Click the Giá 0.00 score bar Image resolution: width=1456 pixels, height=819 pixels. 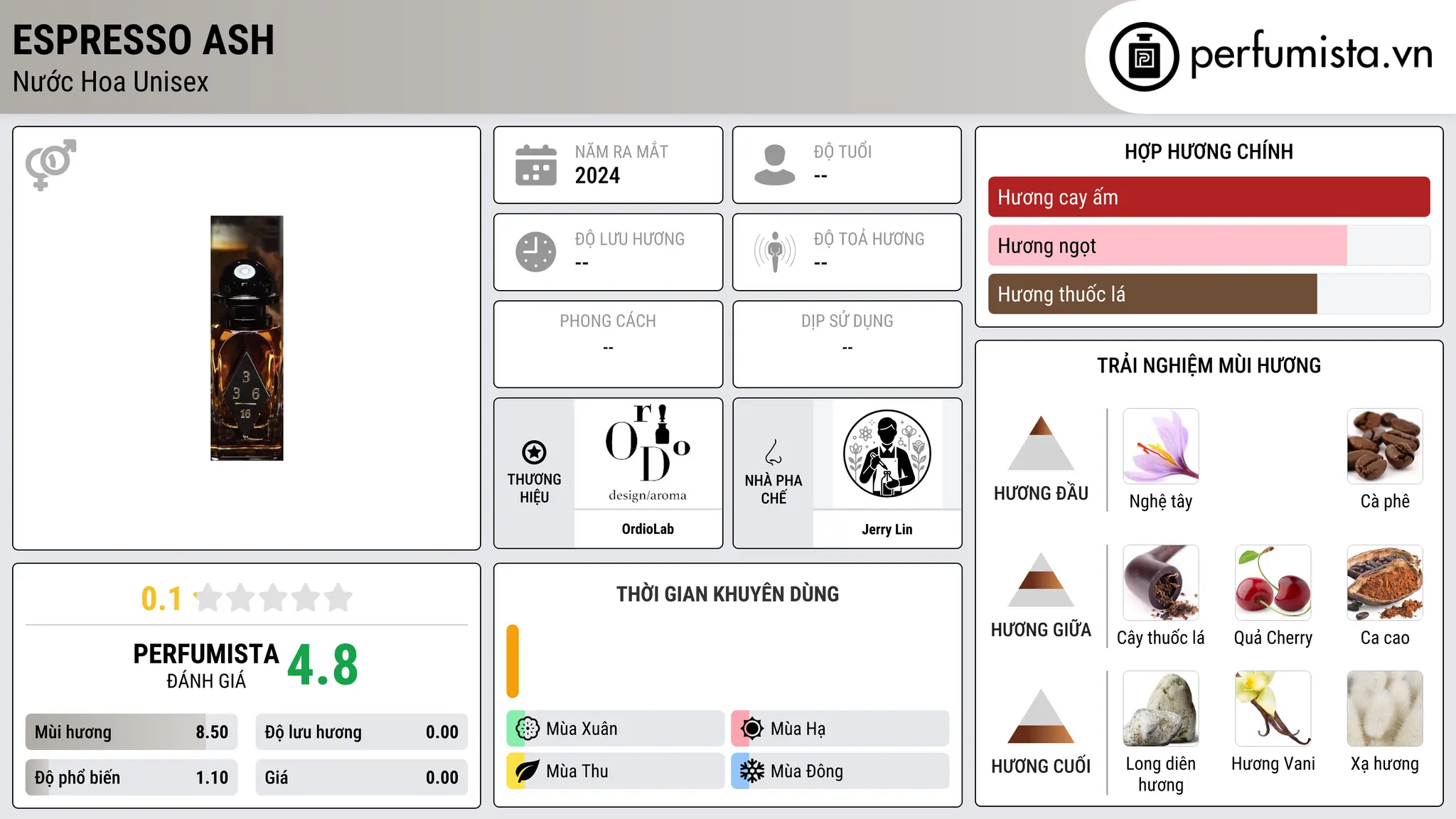[361, 778]
